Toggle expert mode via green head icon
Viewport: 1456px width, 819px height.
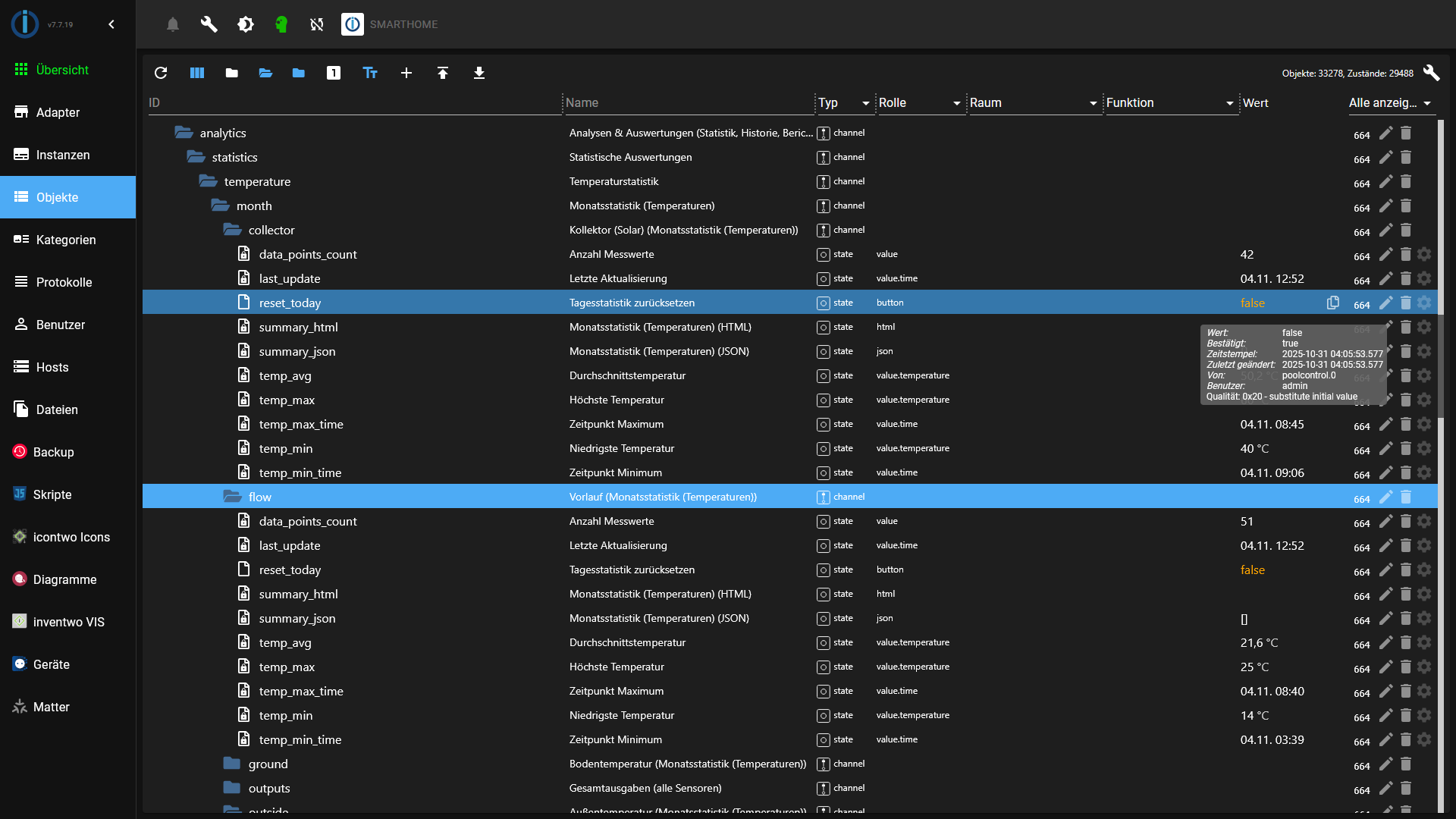point(281,24)
